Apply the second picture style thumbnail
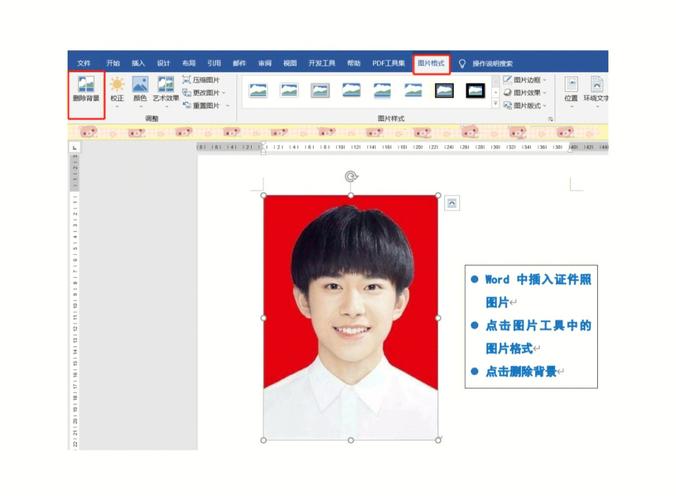 click(x=289, y=91)
